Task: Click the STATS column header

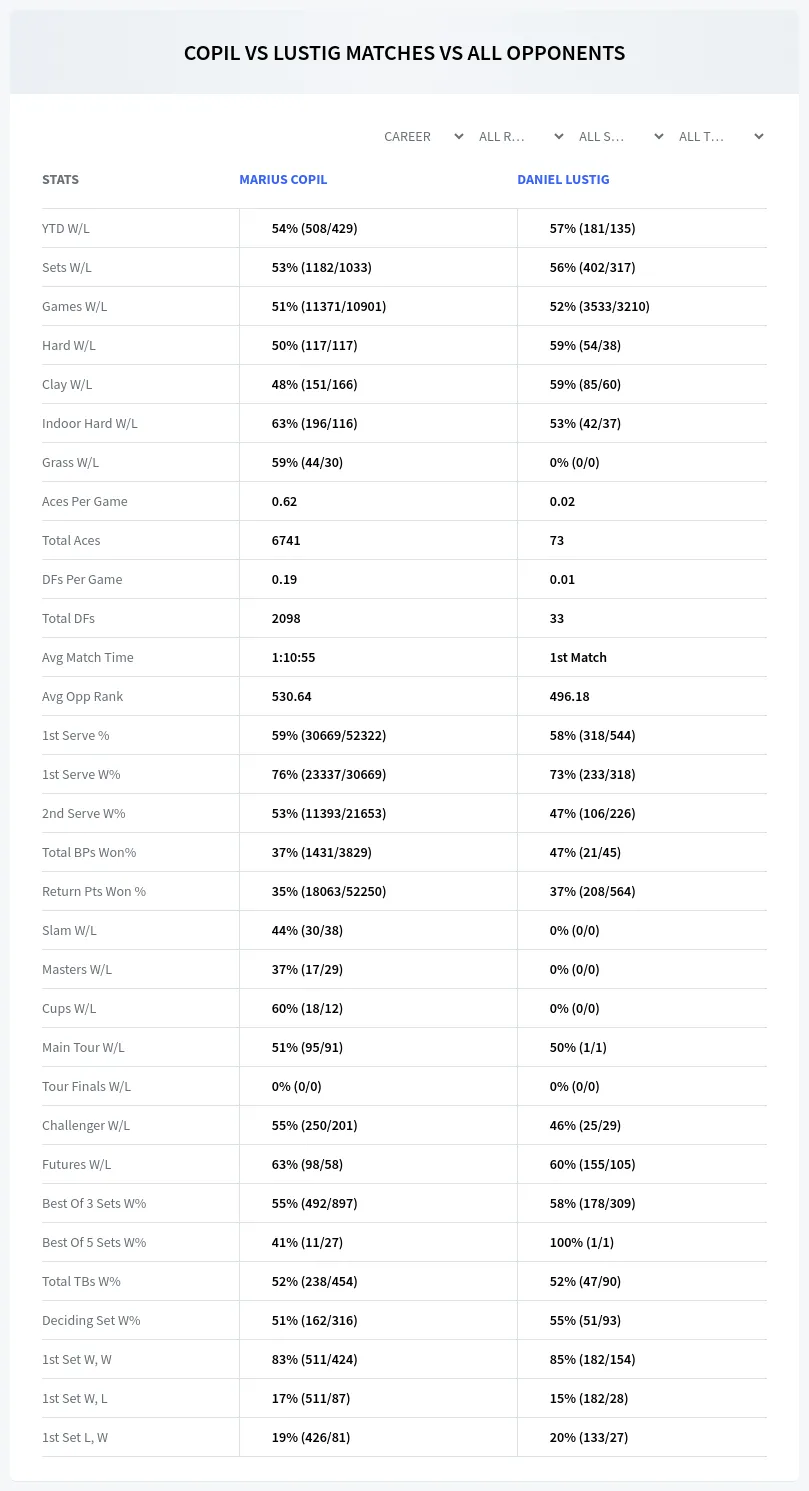Action: pyautogui.click(x=60, y=180)
